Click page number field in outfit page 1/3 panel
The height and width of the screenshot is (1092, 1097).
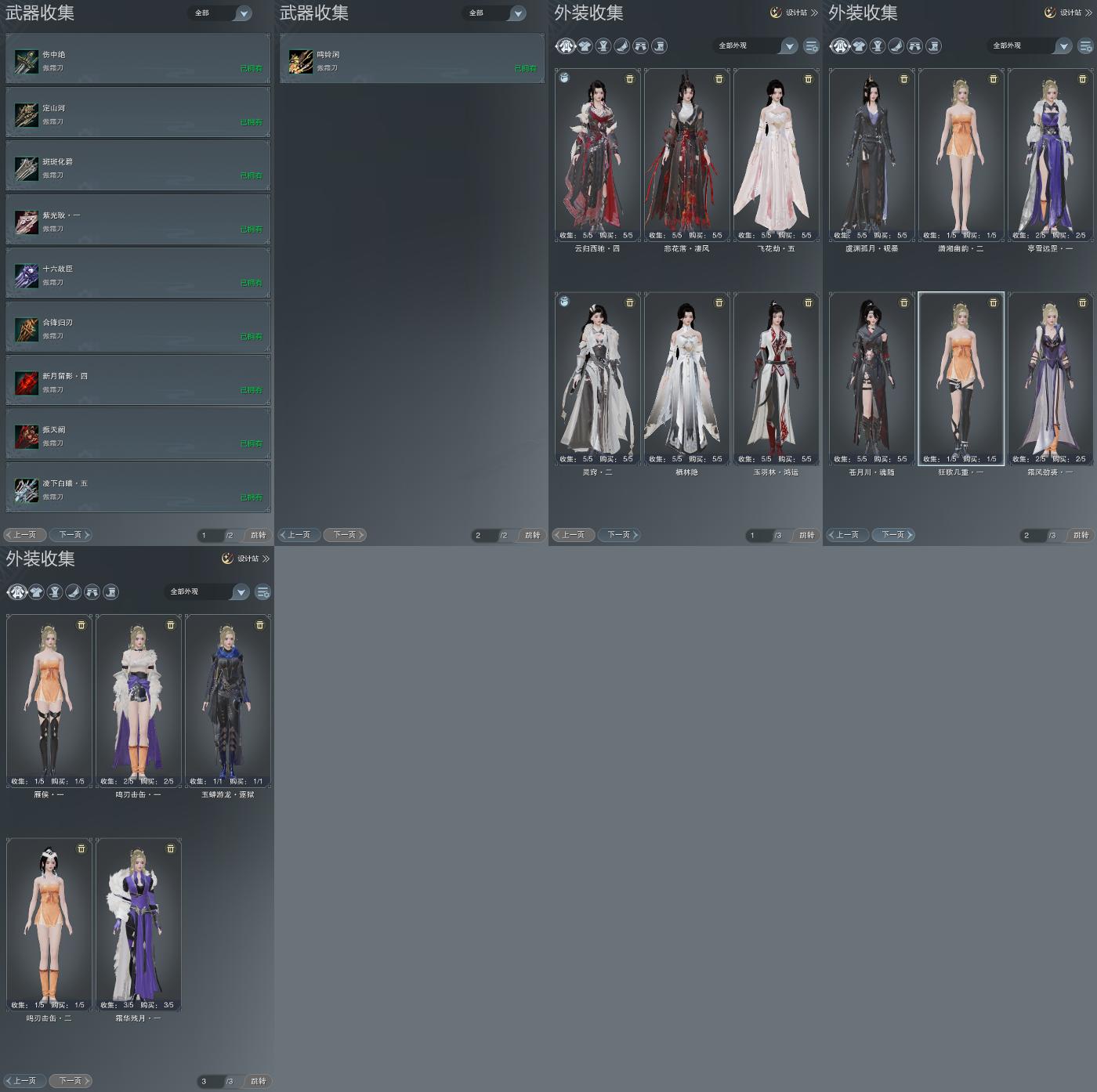click(758, 536)
